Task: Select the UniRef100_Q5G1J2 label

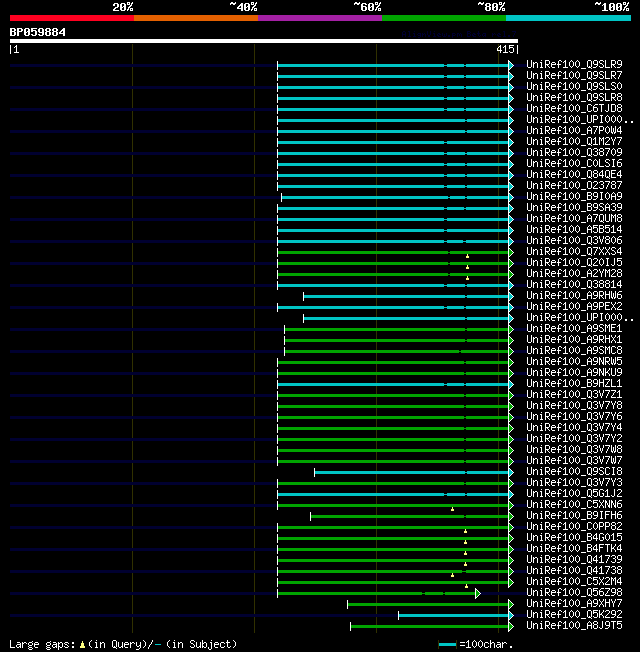Action: (574, 494)
